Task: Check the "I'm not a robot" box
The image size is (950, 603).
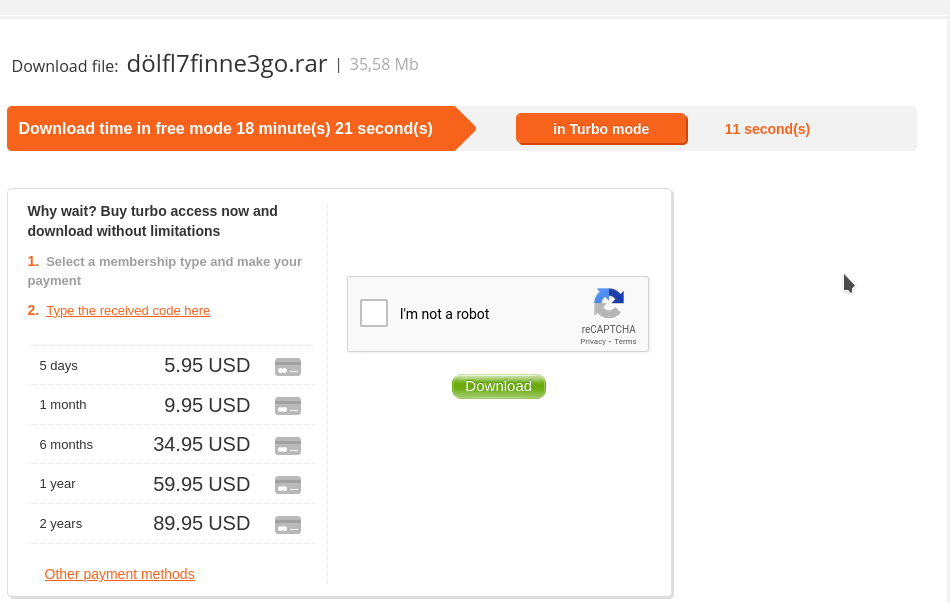Action: [373, 312]
